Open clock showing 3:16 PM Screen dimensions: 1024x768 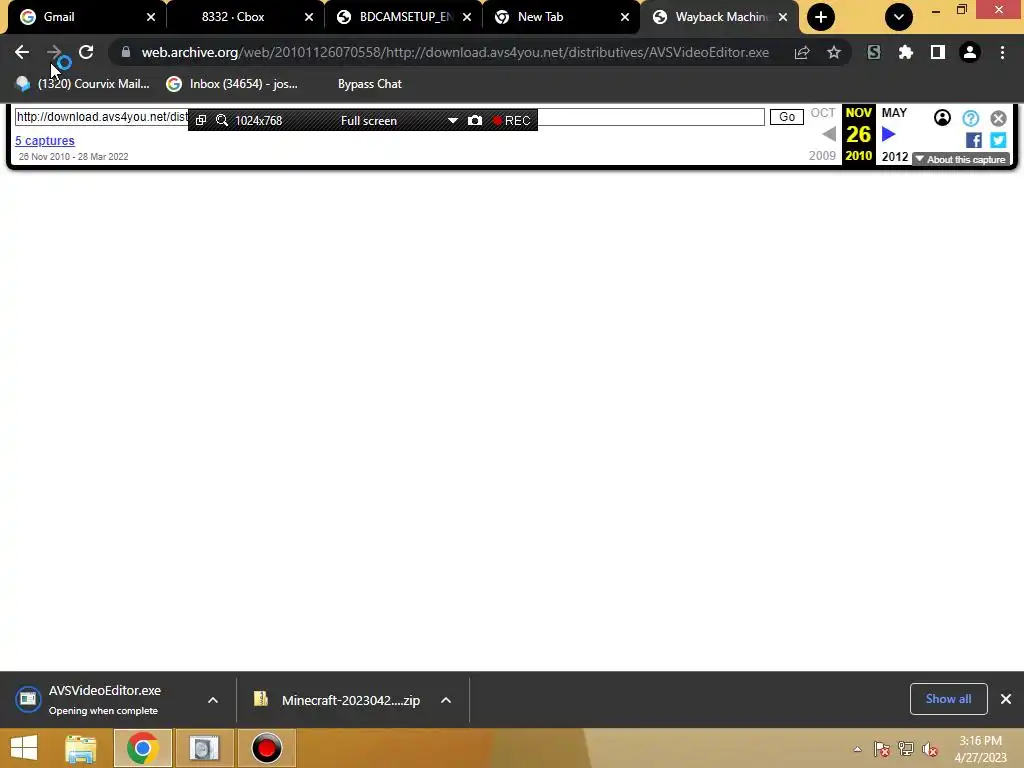pos(980,749)
